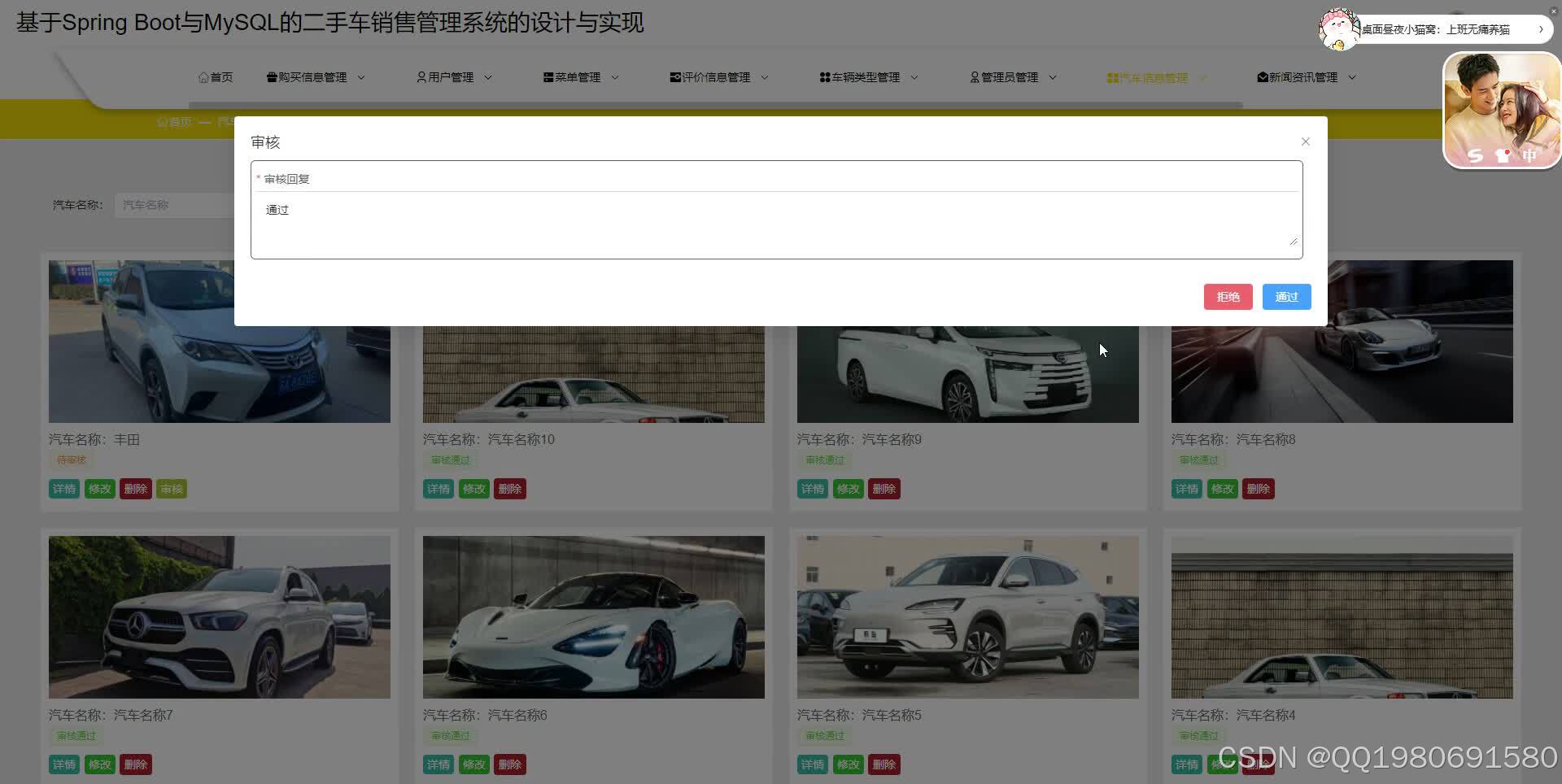
Task: Click the shopping cart icon on 购买信息管理
Action: pyautogui.click(x=272, y=76)
